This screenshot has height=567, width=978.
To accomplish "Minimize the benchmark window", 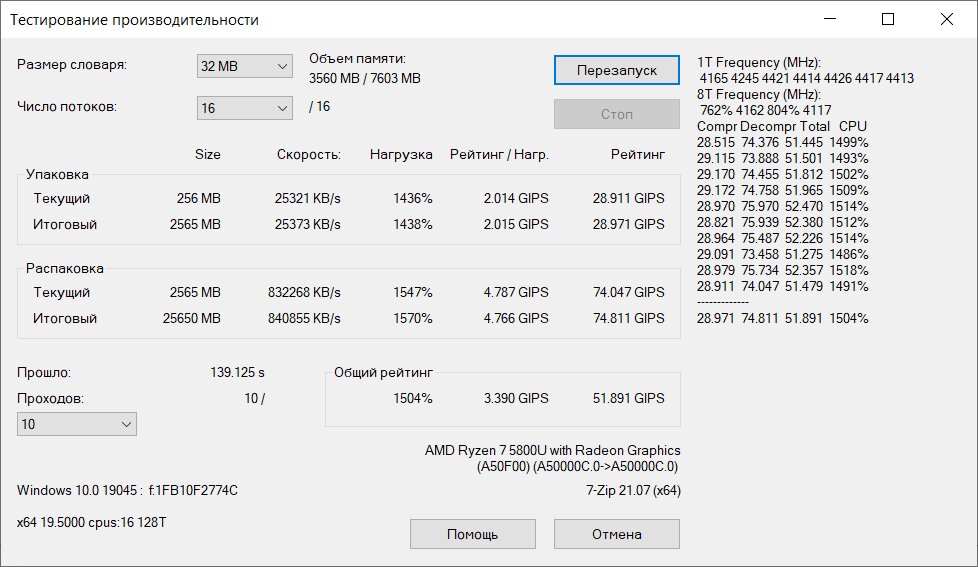I will point(830,19).
